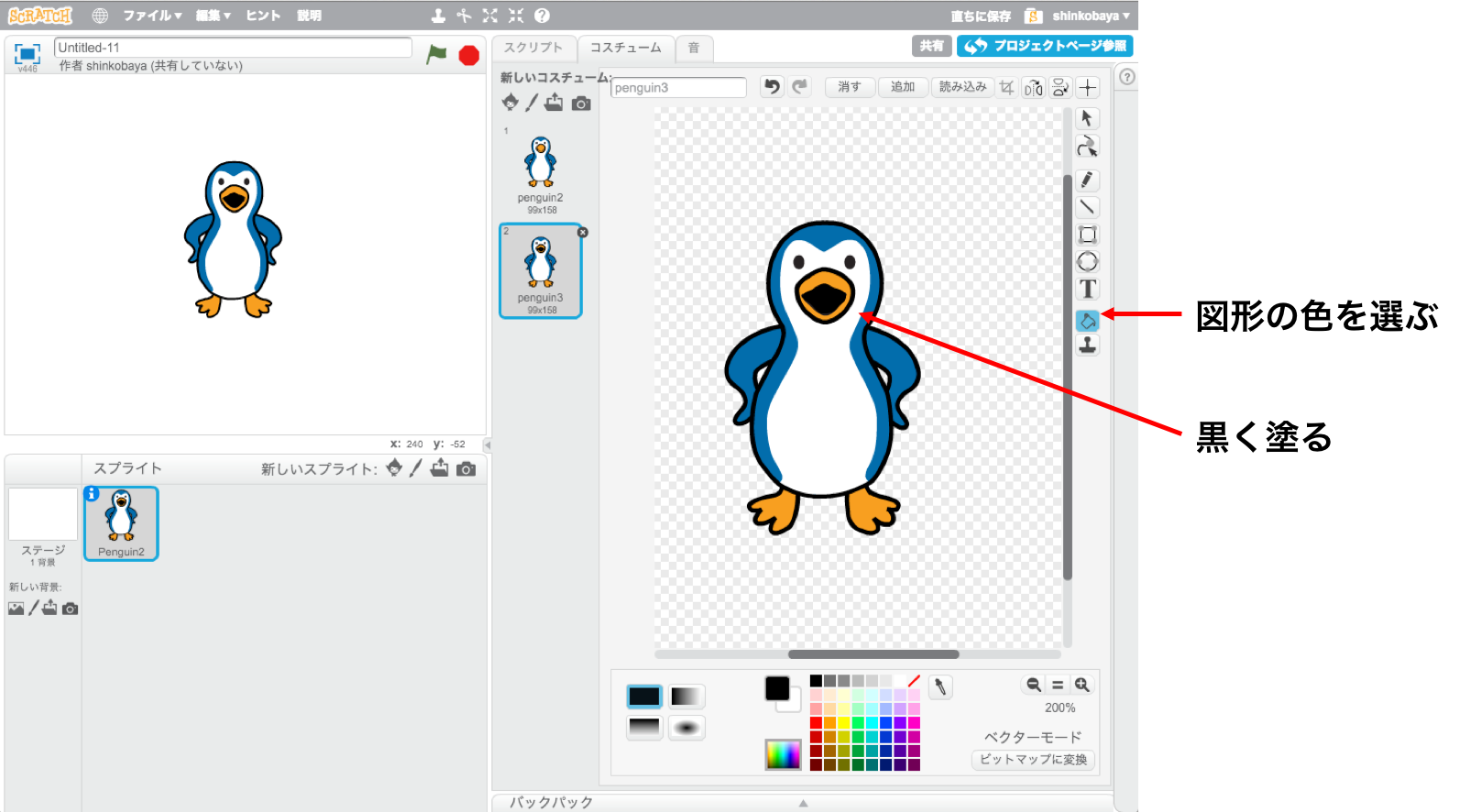Select solid fill mode

pos(644,697)
